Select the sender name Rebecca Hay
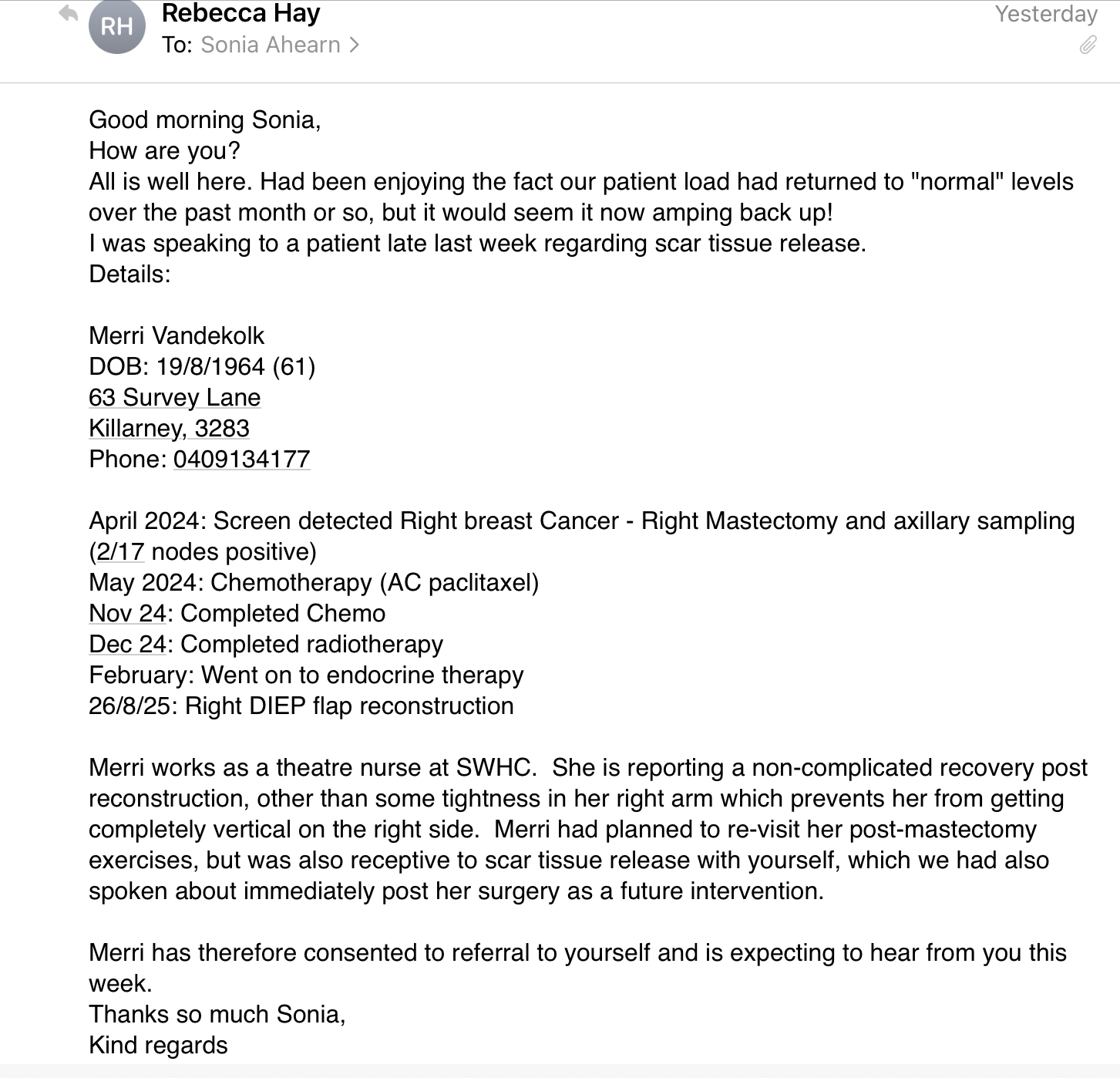Viewport: 1120px width, 1078px height. [x=240, y=13]
